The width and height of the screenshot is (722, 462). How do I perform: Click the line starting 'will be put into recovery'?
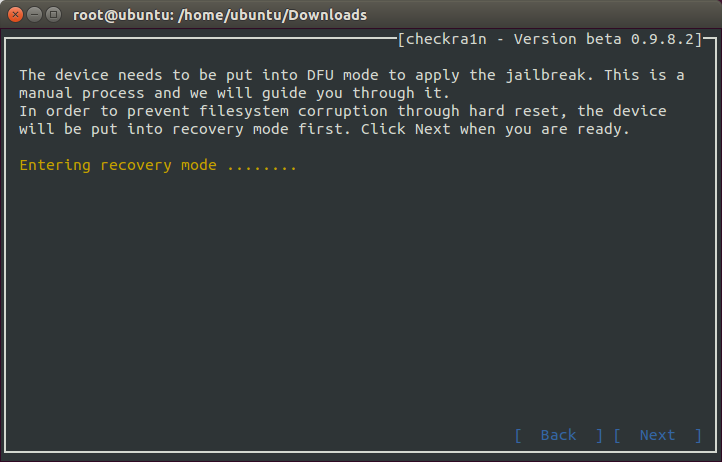324,129
